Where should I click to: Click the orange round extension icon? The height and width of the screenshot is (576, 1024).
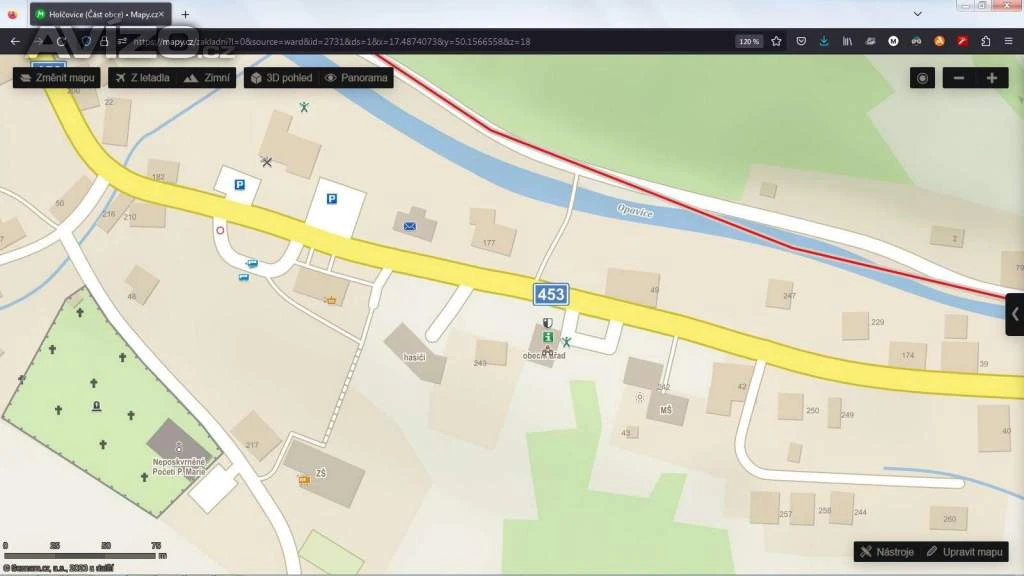[x=939, y=41]
